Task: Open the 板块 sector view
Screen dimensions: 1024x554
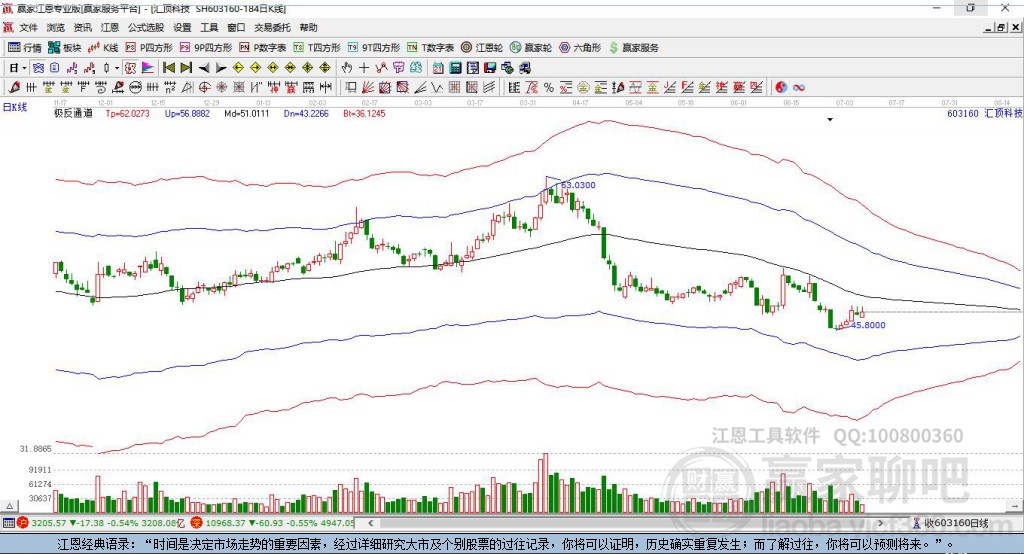Action: point(64,48)
